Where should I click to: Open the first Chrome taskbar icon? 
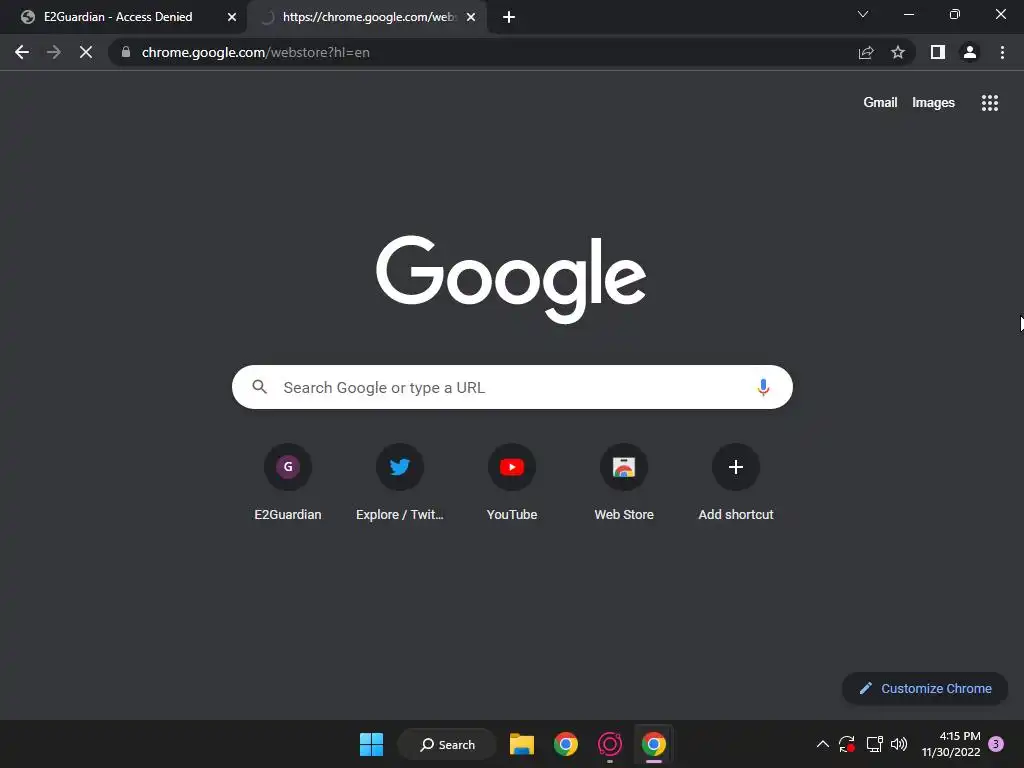pos(566,744)
